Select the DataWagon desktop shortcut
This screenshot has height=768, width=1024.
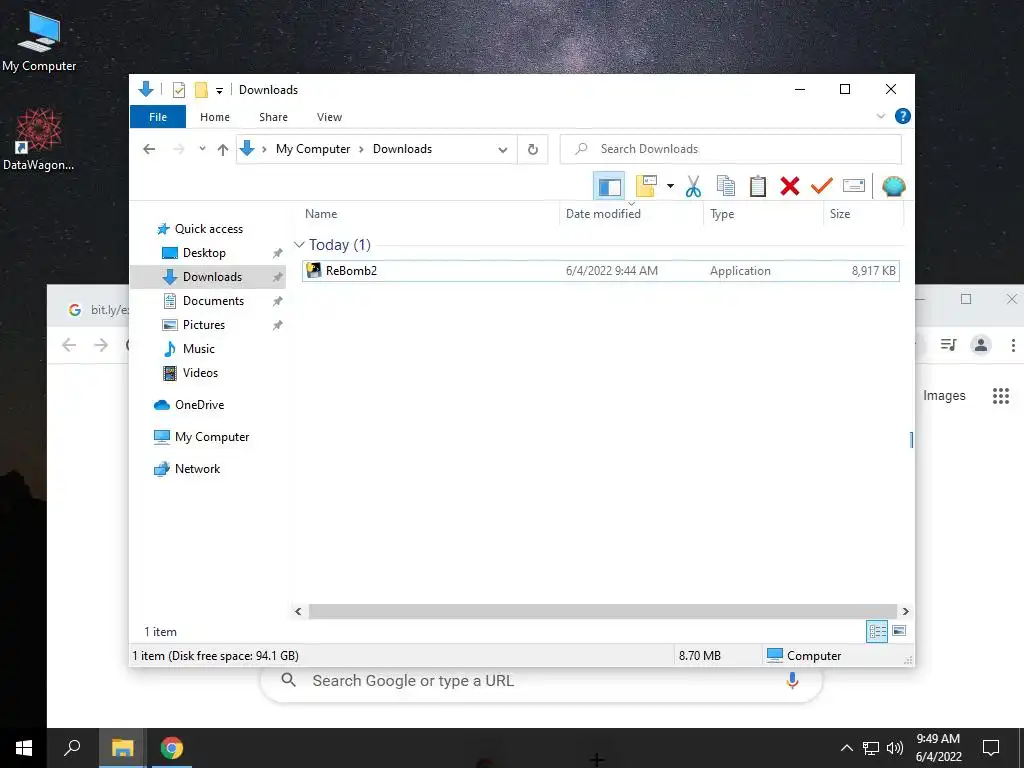tap(39, 139)
